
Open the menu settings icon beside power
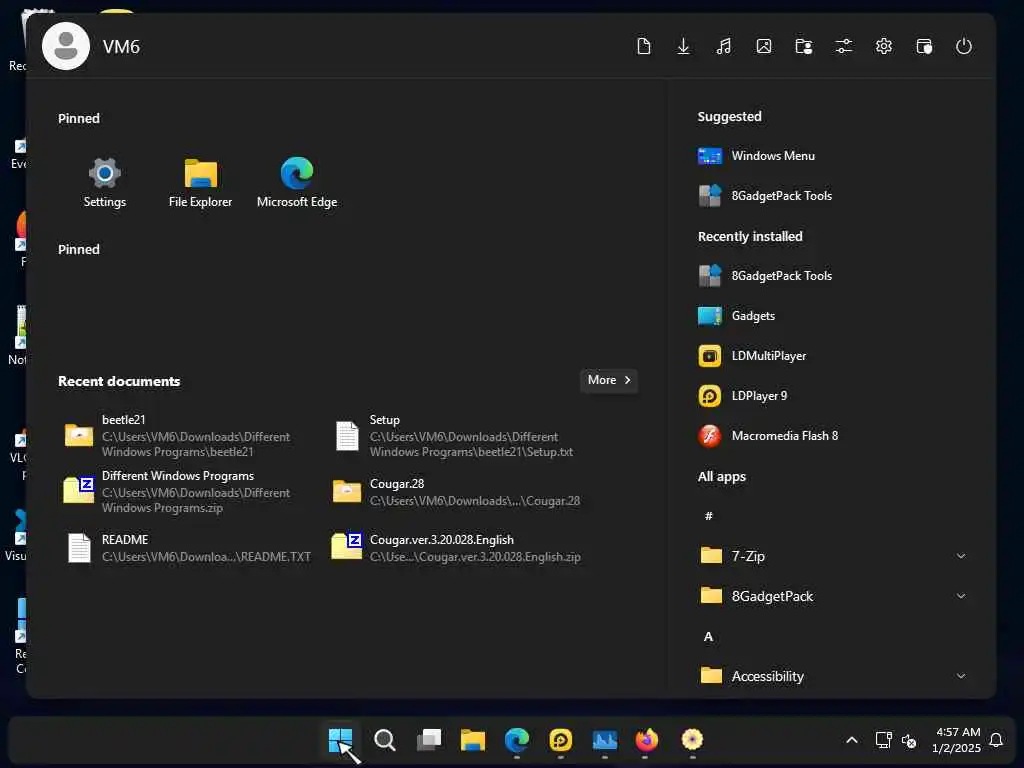pyautogui.click(x=924, y=46)
